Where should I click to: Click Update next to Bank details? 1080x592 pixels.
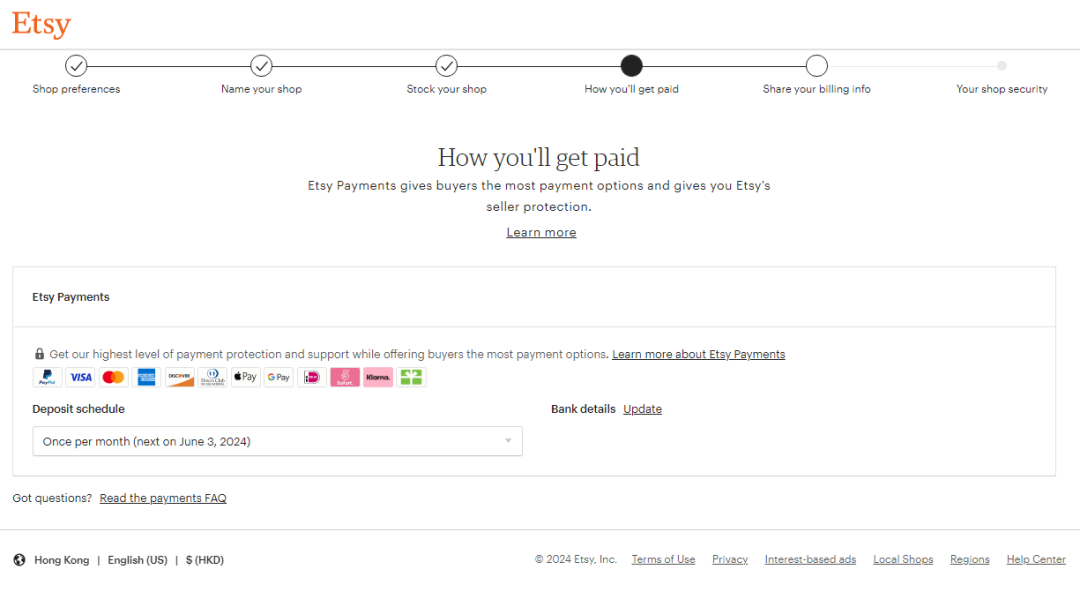pyautogui.click(x=643, y=409)
